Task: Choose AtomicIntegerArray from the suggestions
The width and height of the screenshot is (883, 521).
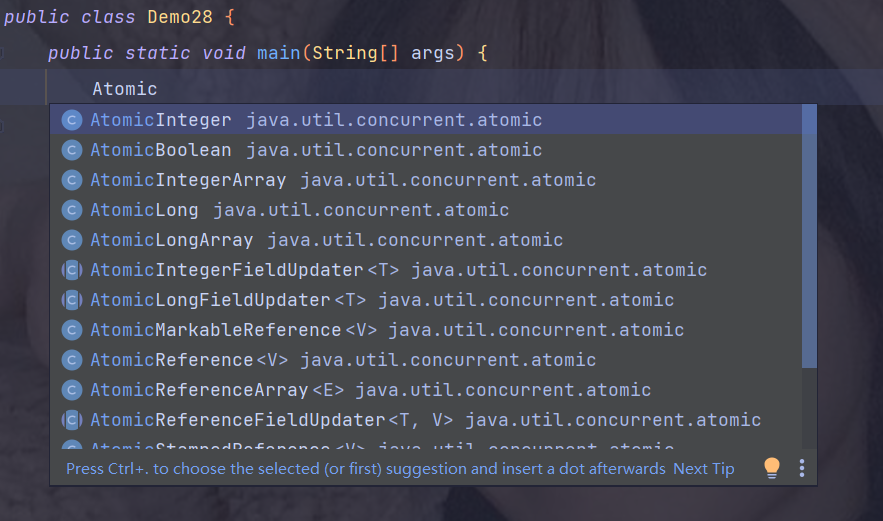Action: [x=188, y=180]
